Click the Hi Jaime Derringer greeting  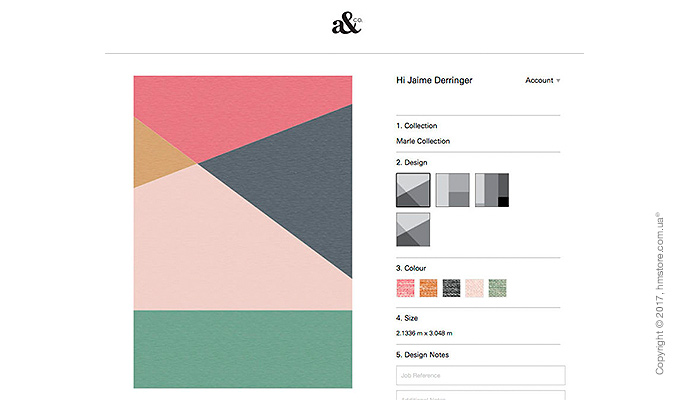tap(434, 80)
